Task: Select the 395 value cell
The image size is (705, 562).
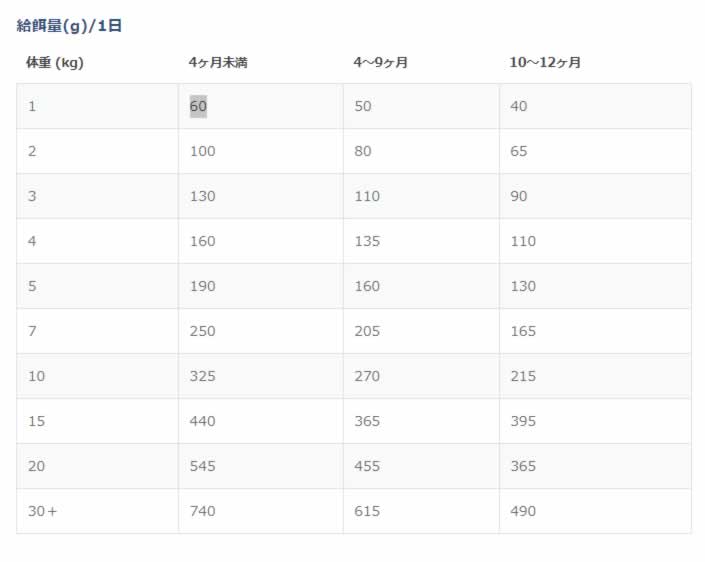Action: pos(523,421)
